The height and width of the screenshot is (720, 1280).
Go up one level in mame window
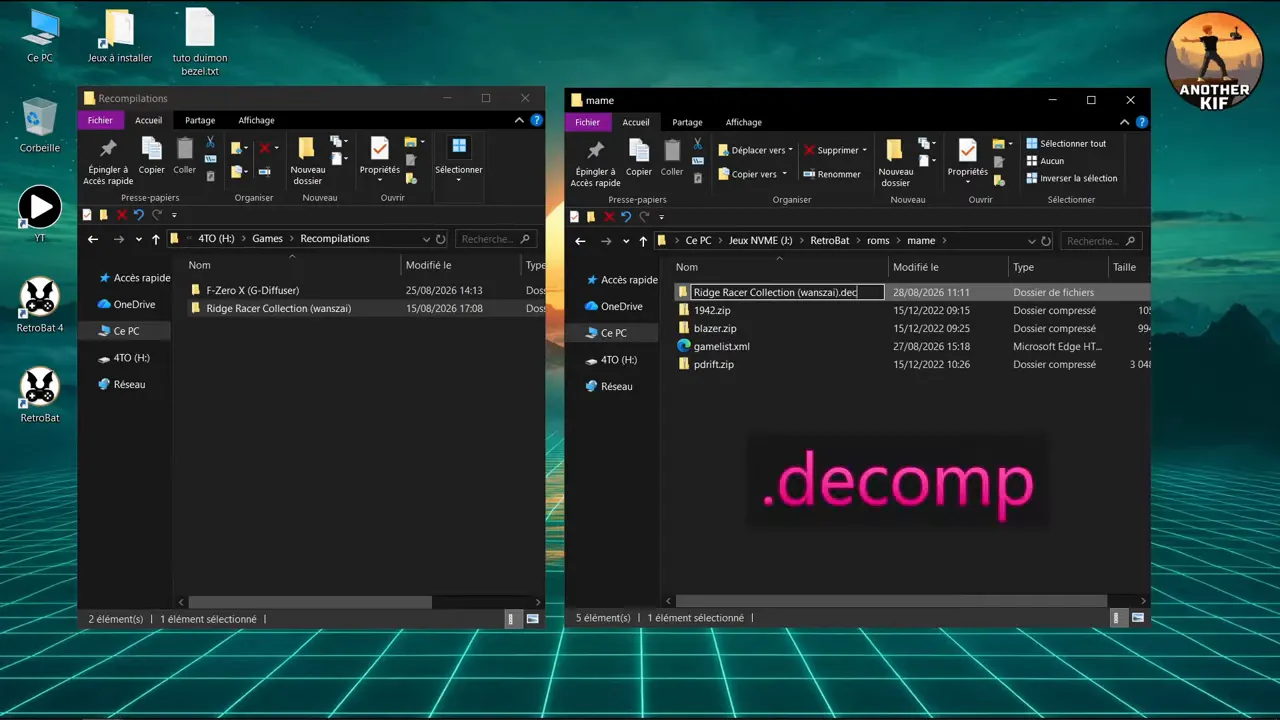(x=643, y=241)
